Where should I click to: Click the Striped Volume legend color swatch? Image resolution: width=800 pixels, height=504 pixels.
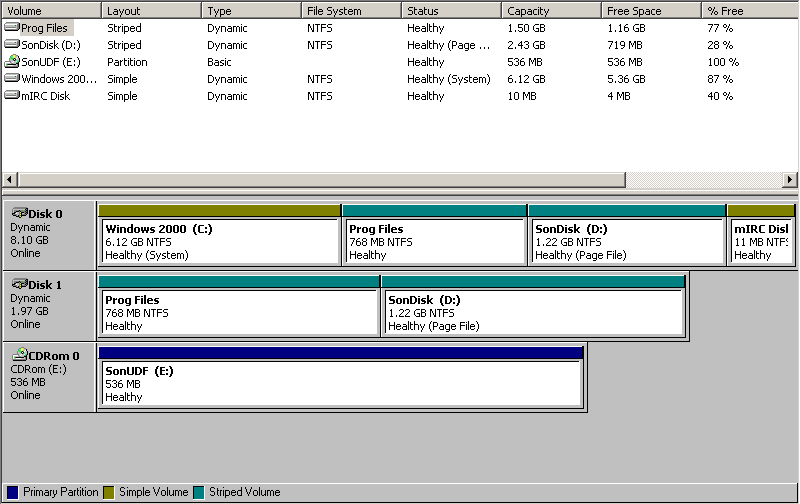pos(198,492)
